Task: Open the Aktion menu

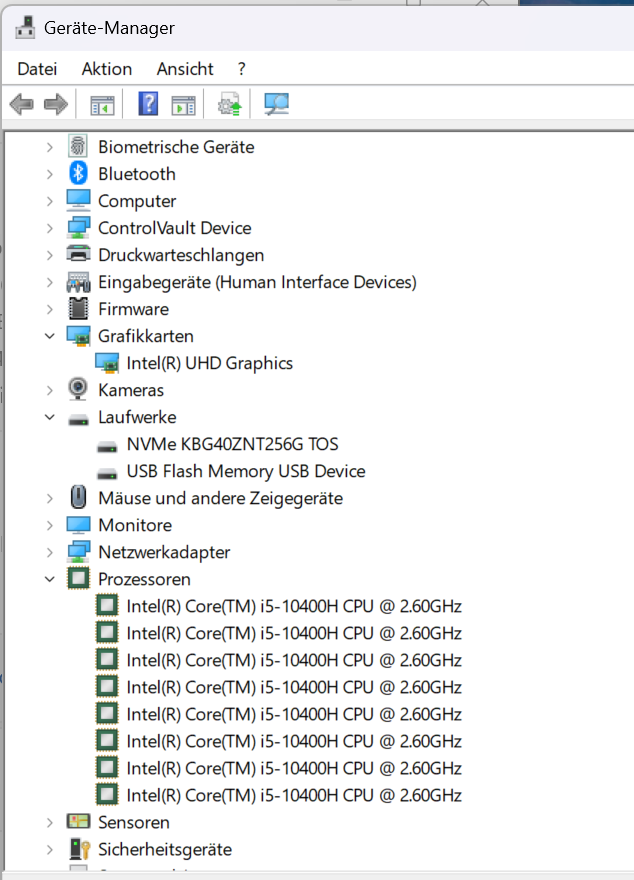Action: pyautogui.click(x=107, y=69)
